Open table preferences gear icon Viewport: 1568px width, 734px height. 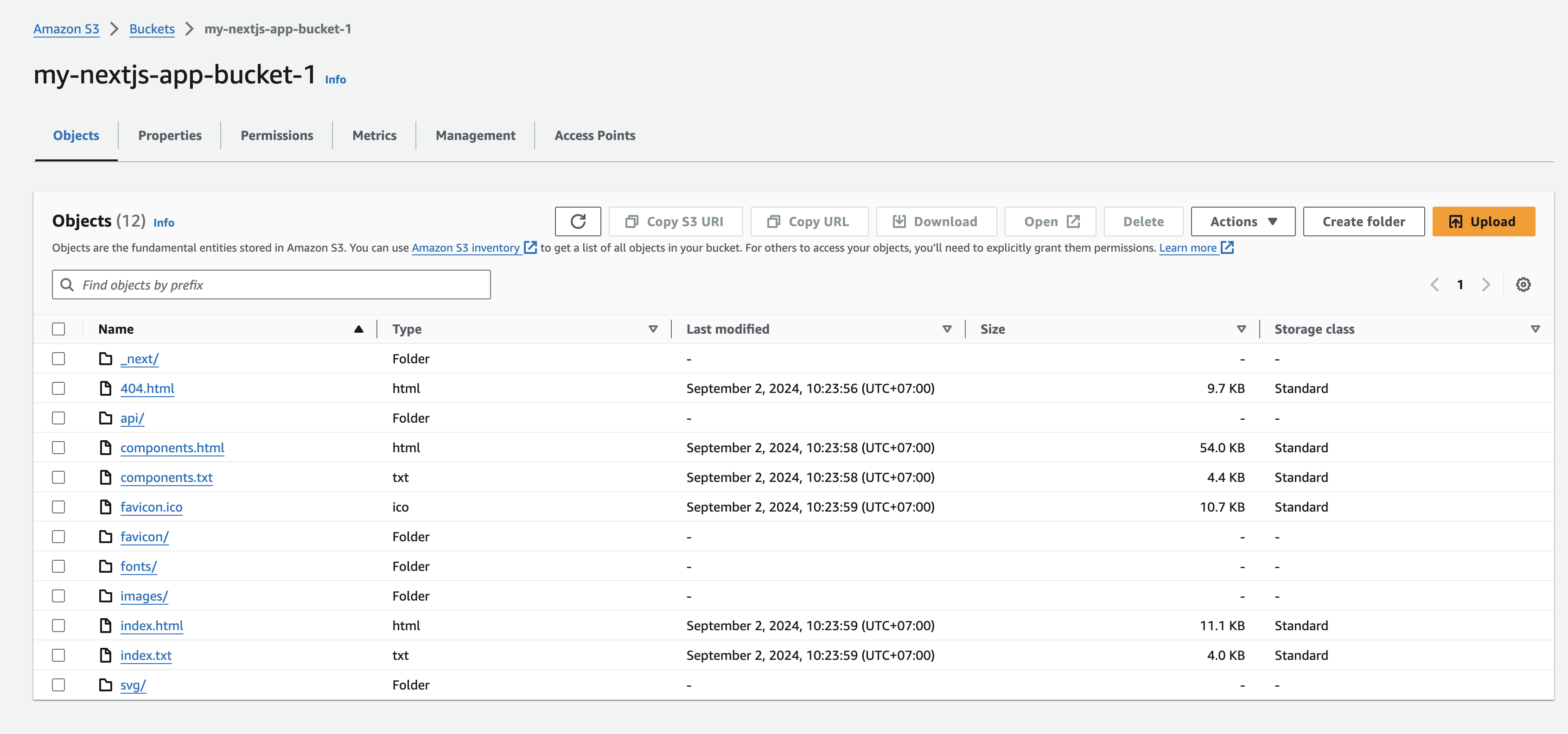[1523, 284]
